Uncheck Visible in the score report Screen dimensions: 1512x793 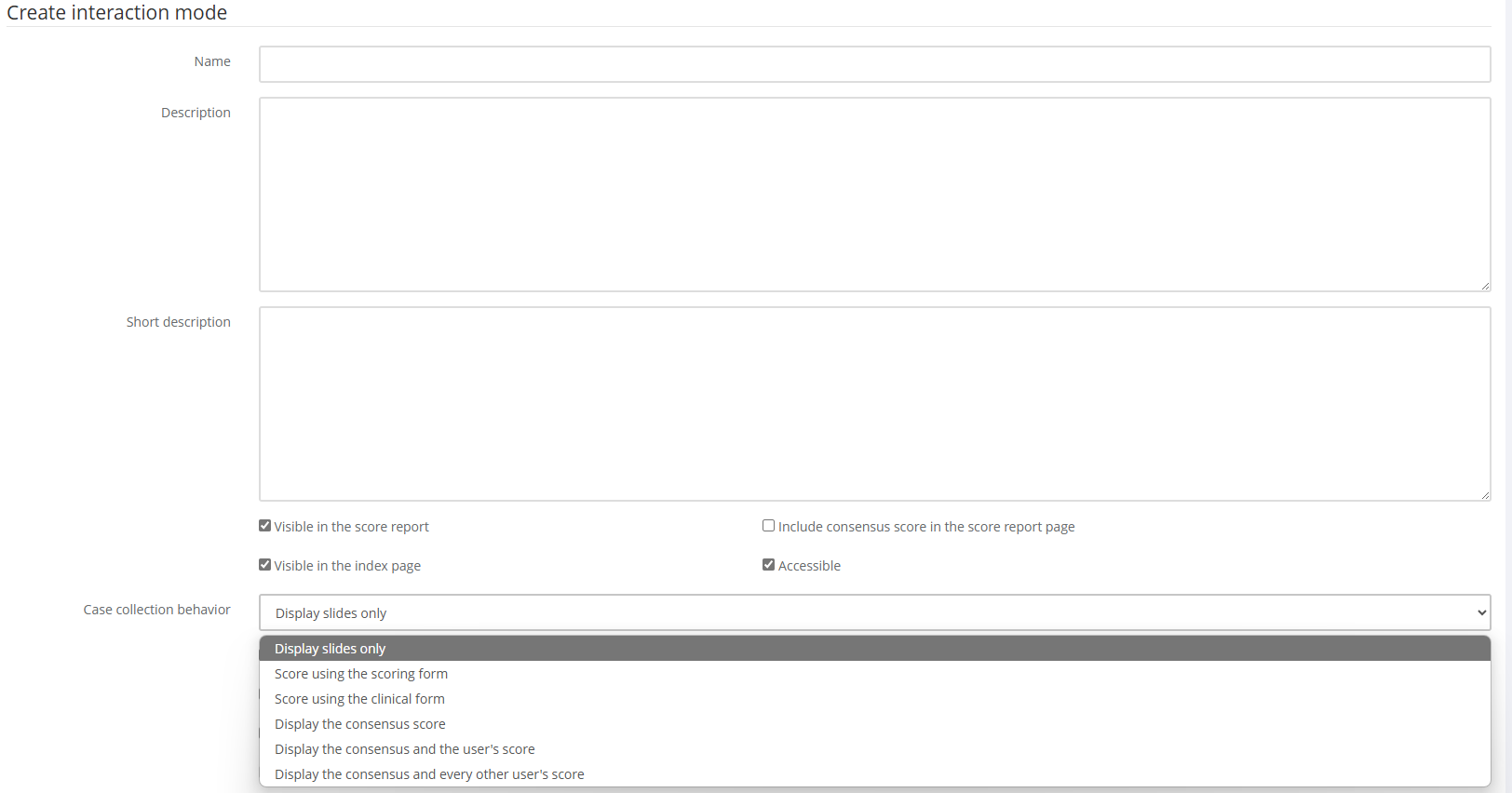pyautogui.click(x=265, y=526)
